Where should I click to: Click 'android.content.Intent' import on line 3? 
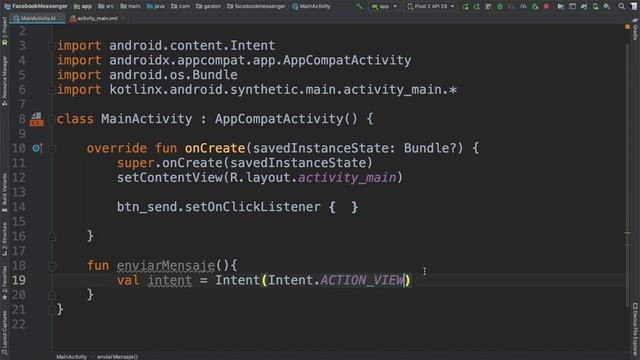point(192,45)
